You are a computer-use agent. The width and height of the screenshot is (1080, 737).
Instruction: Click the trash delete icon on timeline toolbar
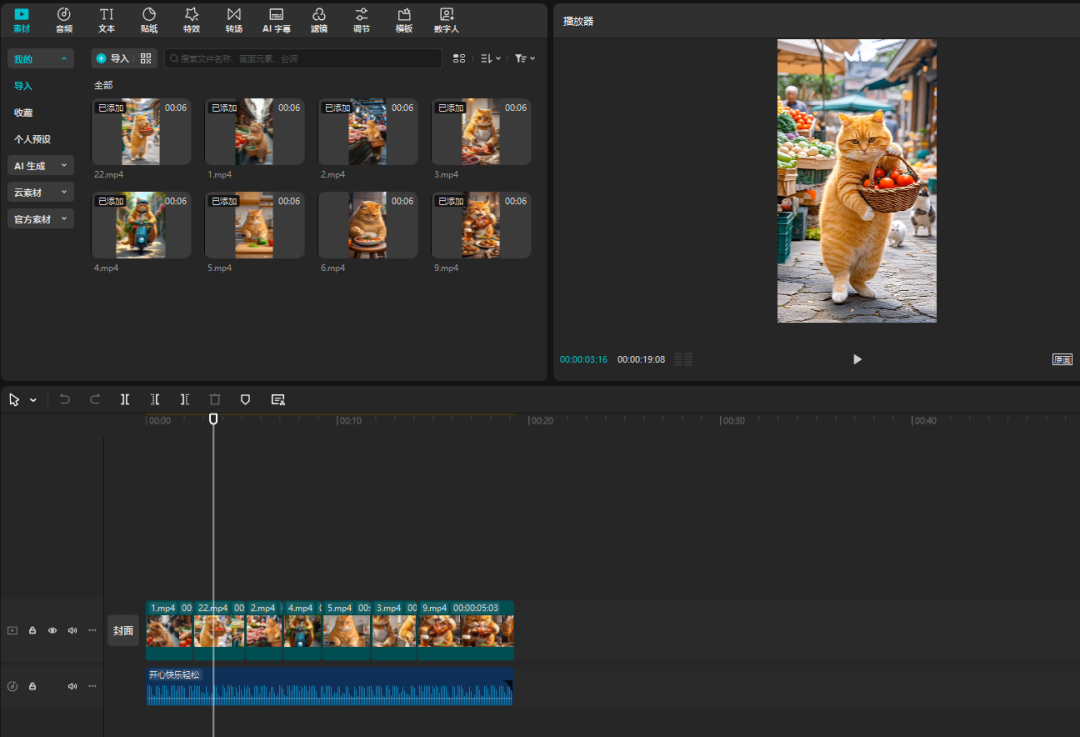tap(215, 399)
